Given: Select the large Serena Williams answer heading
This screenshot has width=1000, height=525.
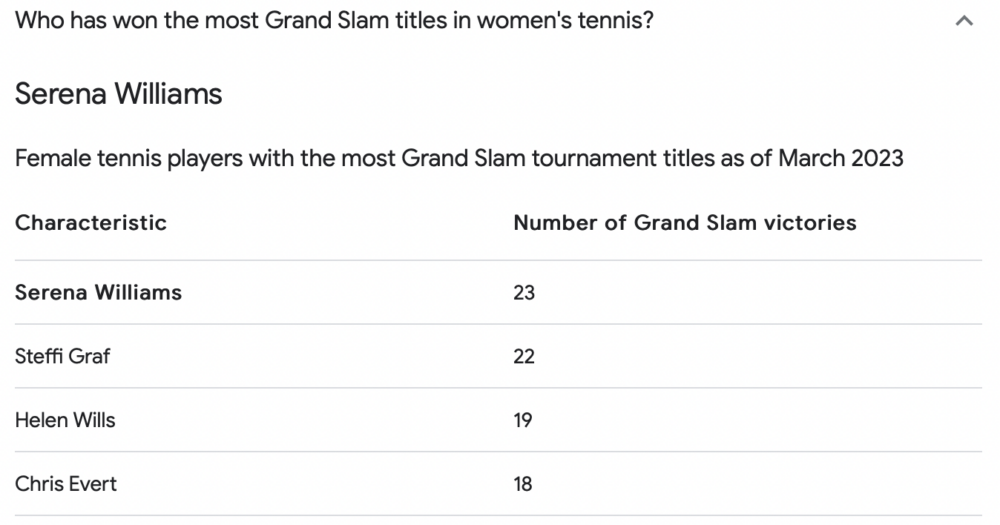Looking at the screenshot, I should click(x=119, y=94).
